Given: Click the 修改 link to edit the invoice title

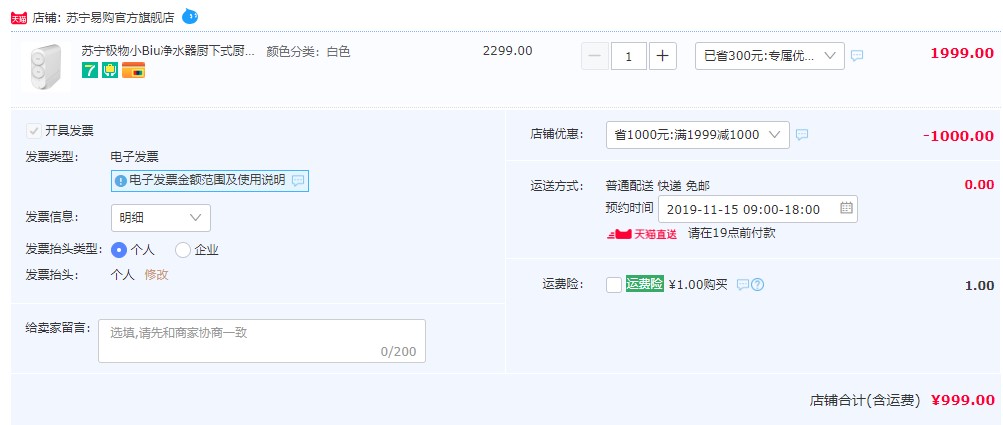Looking at the screenshot, I should click(x=156, y=275).
